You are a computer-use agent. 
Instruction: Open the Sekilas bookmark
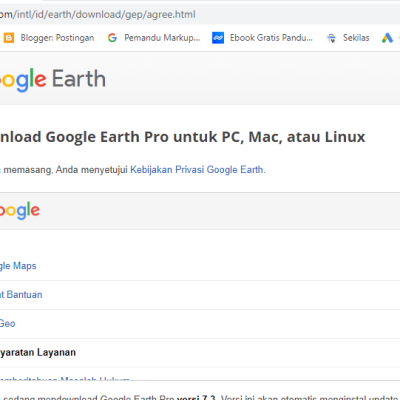[356, 38]
